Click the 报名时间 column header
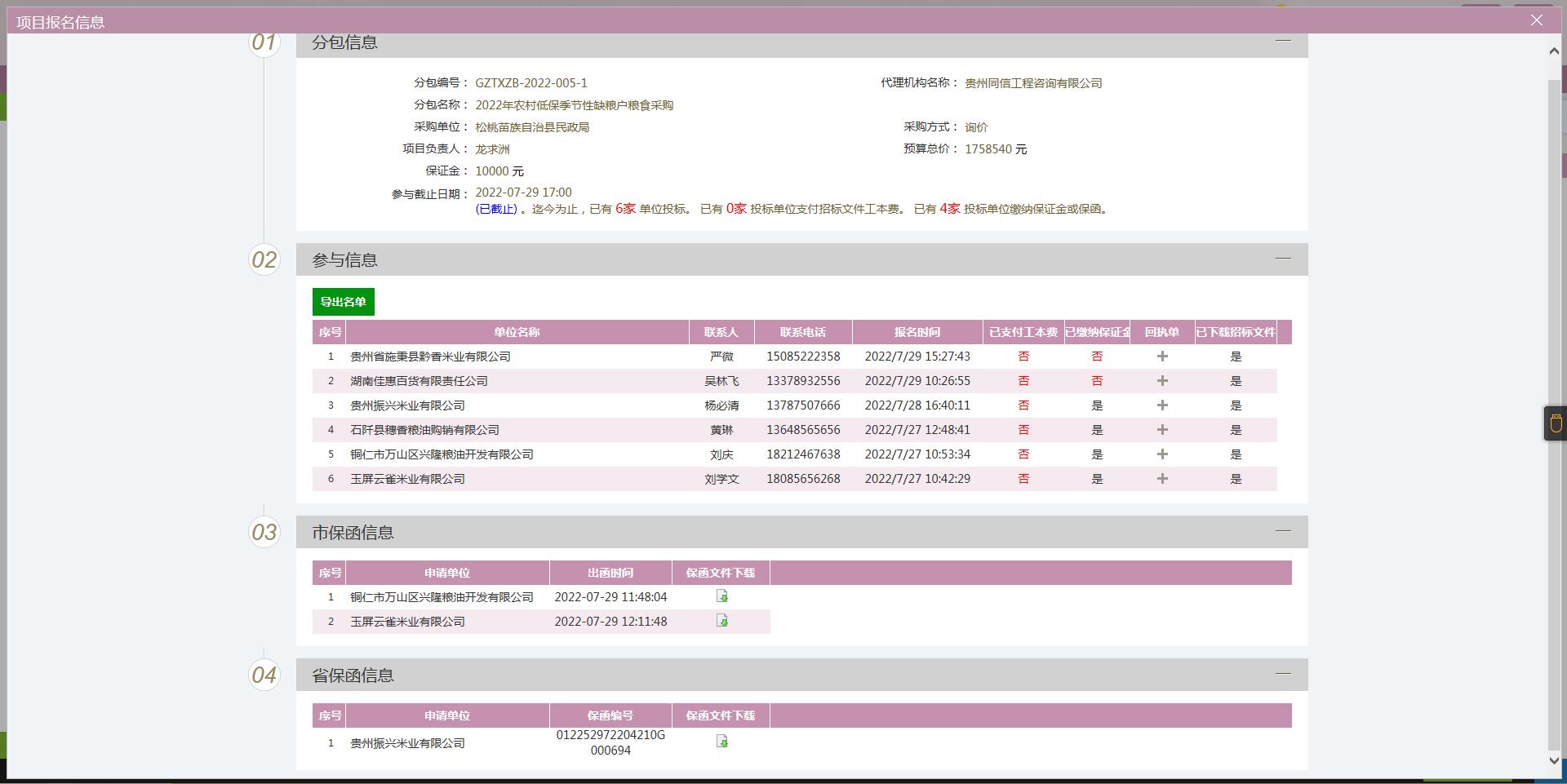This screenshot has height=784, width=1567. click(x=917, y=332)
